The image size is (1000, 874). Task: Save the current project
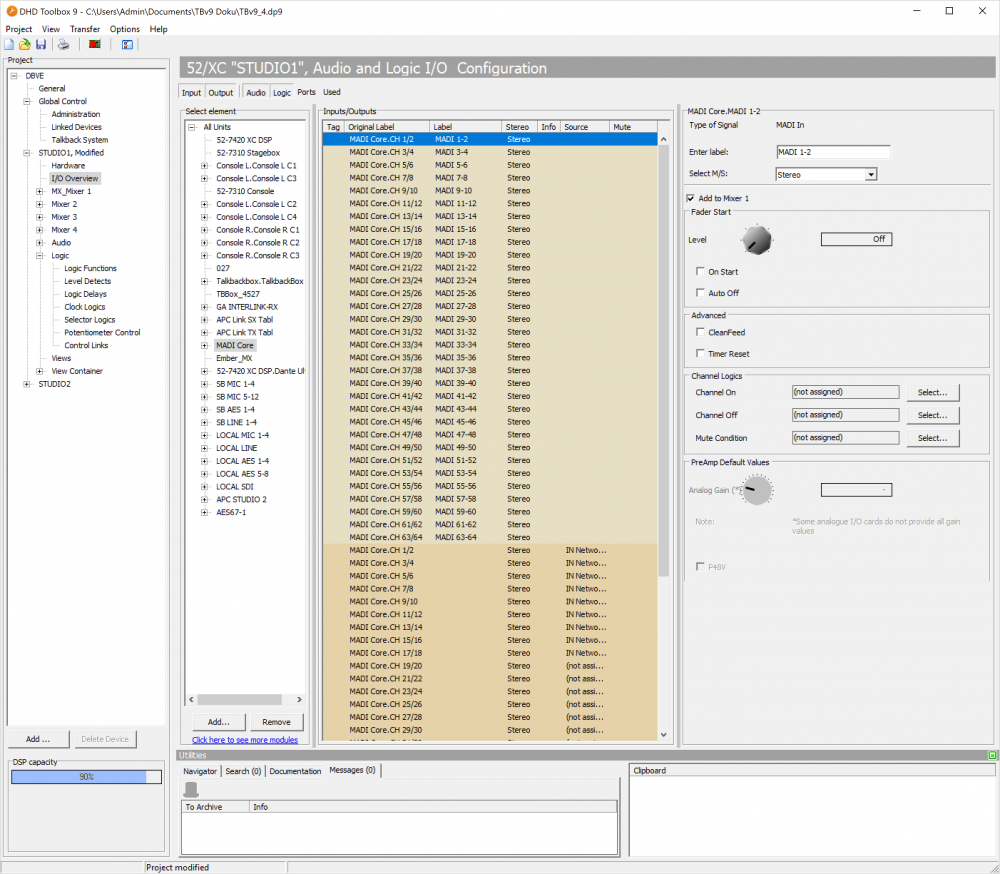(41, 44)
